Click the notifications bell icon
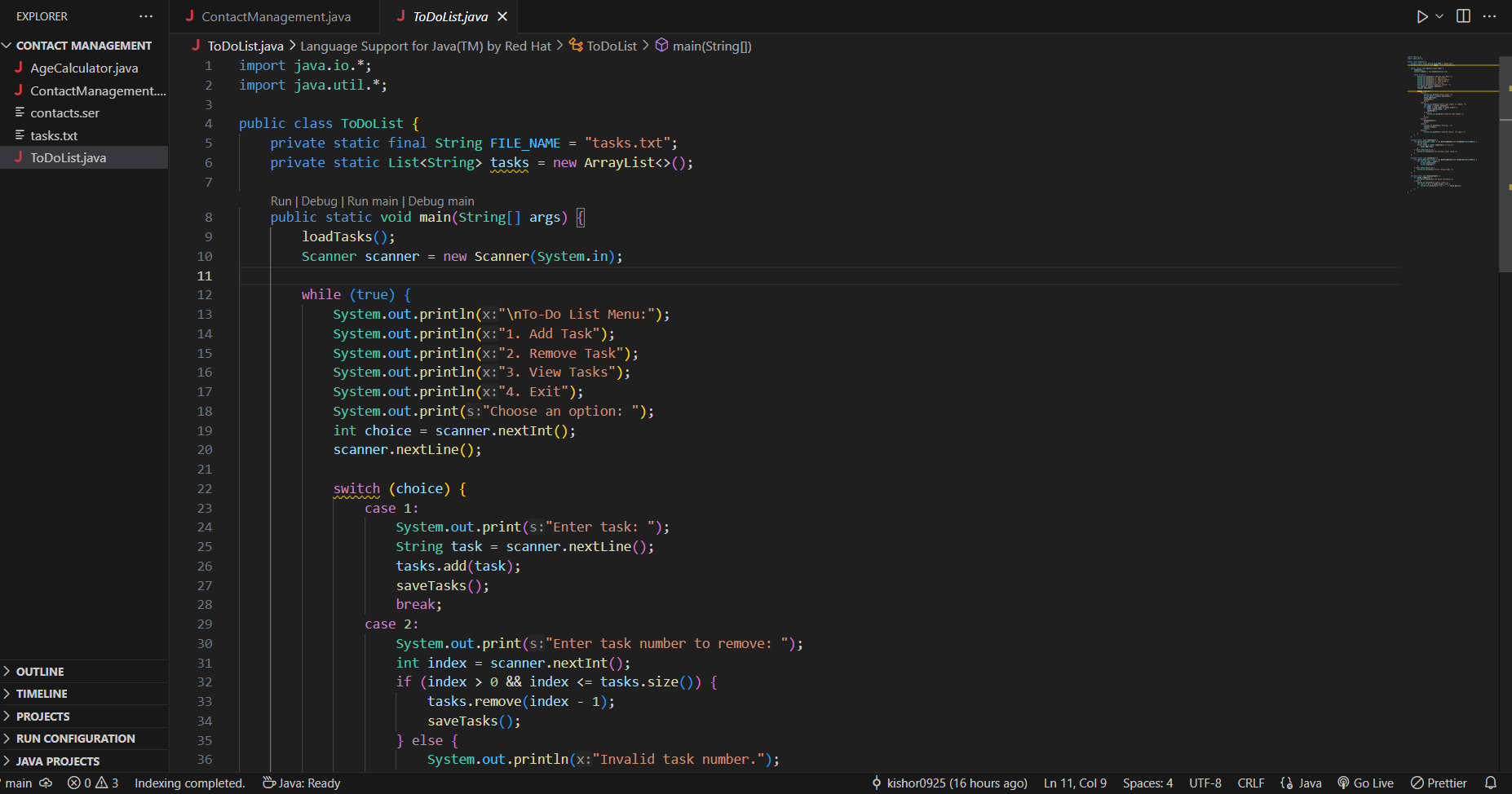Screen dimensions: 1512x794 [x=1490, y=783]
